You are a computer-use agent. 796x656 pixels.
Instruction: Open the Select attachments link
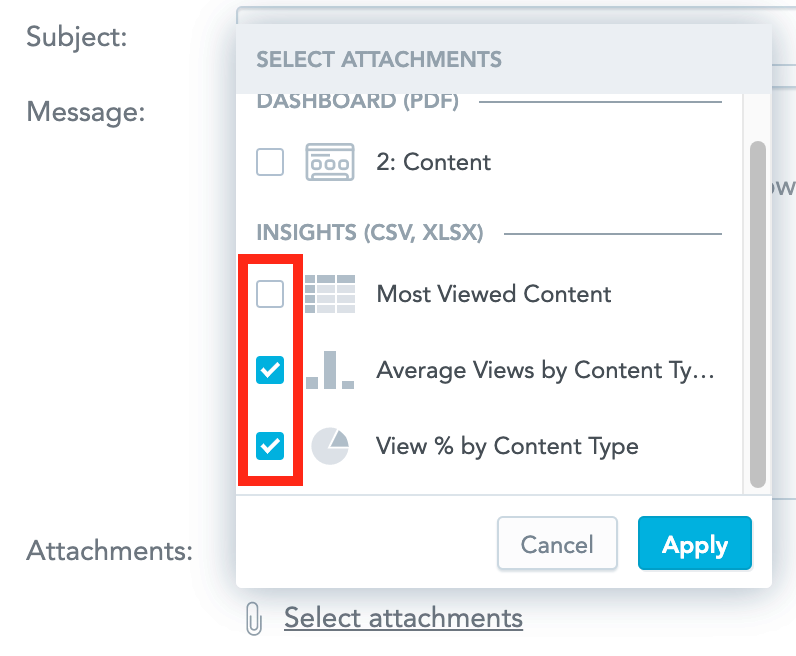point(403,618)
